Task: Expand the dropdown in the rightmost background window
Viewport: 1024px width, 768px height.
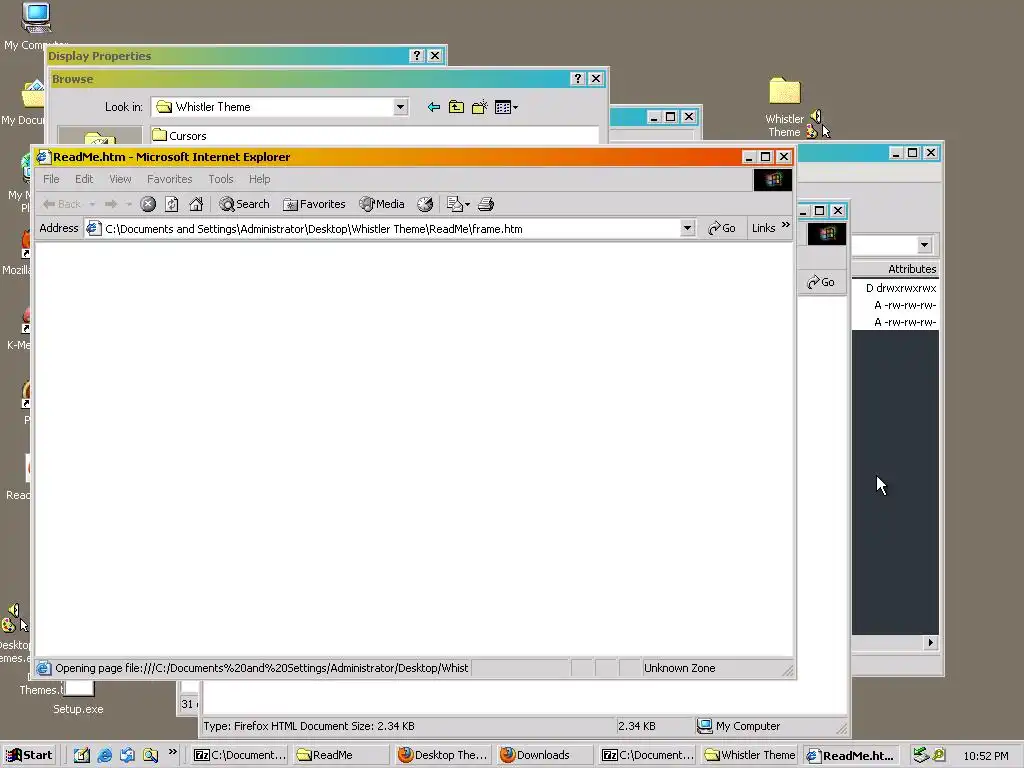Action: [x=924, y=245]
